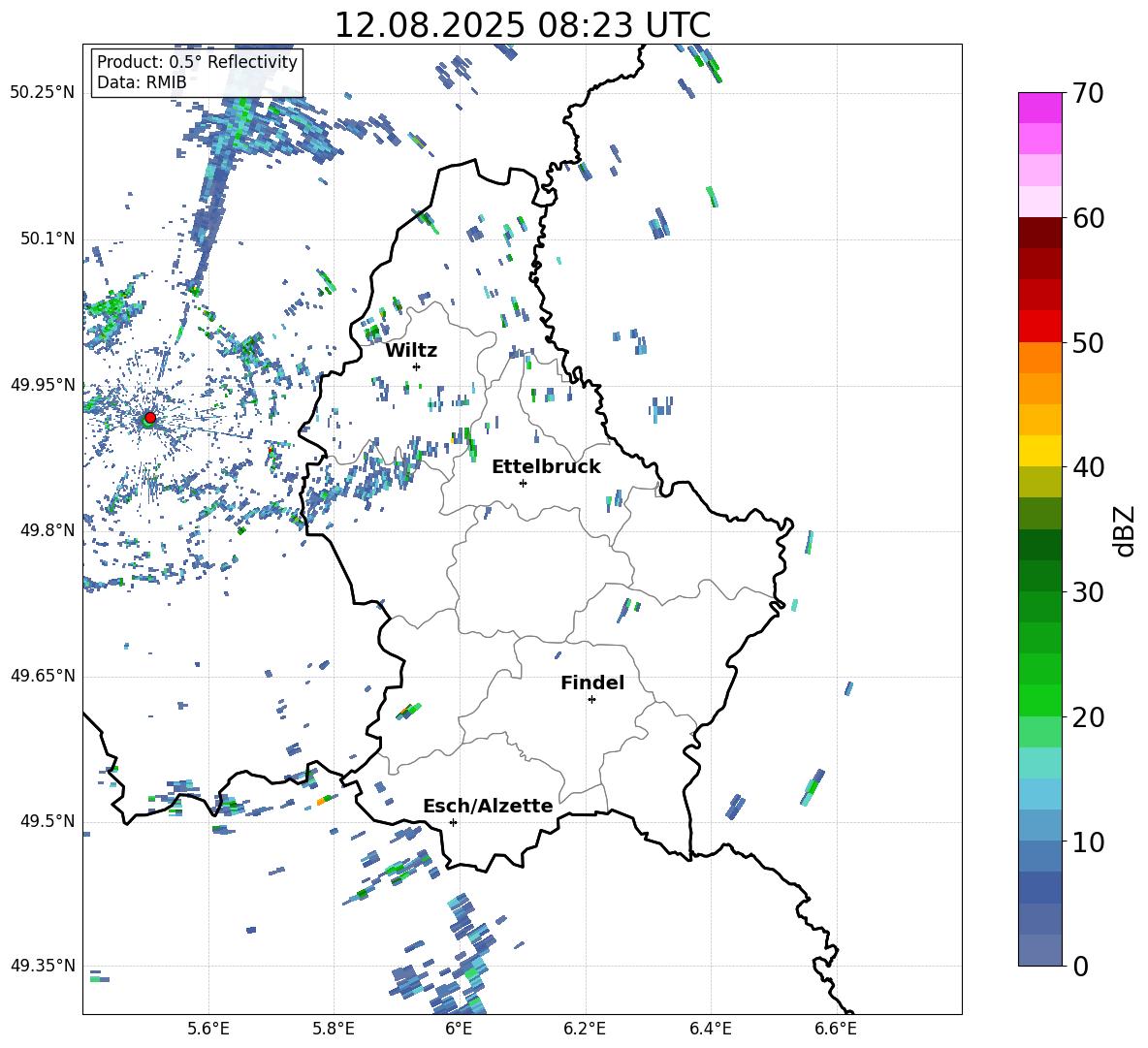The width and height of the screenshot is (1148, 1048).
Task: Click the 5.8°E longitude label
Action: (x=334, y=1029)
